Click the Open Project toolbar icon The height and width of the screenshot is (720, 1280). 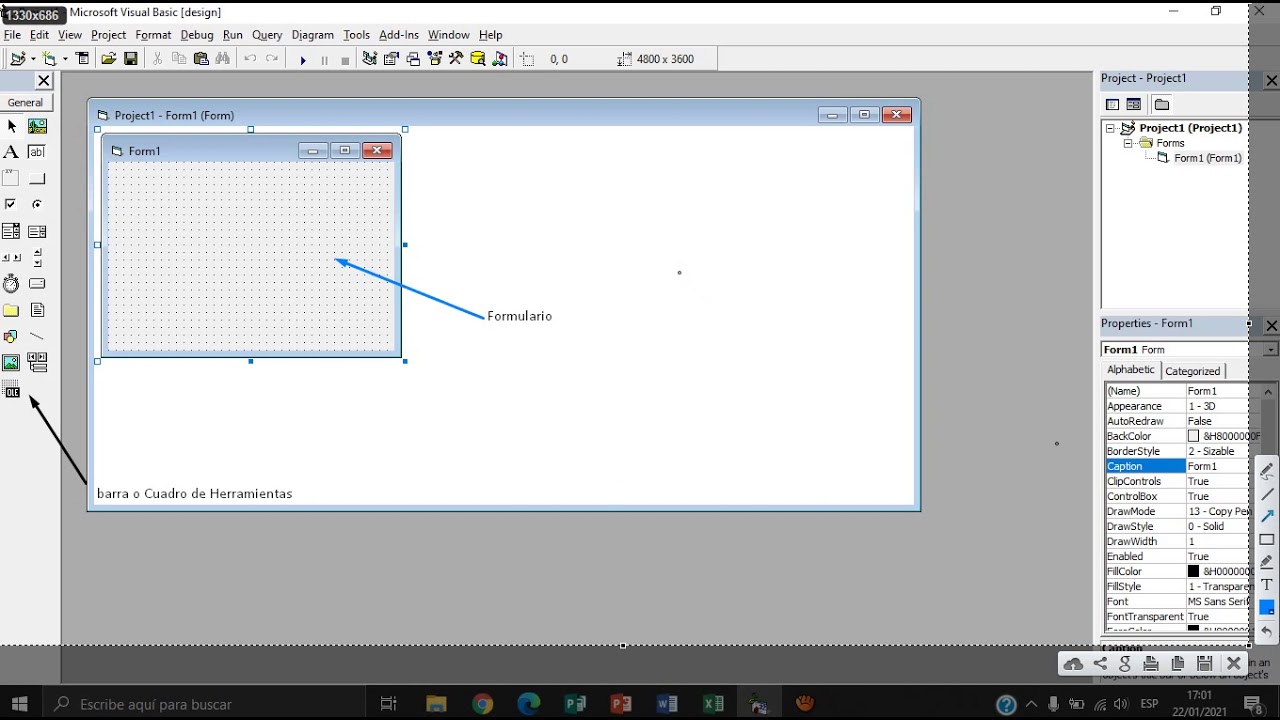[x=109, y=59]
